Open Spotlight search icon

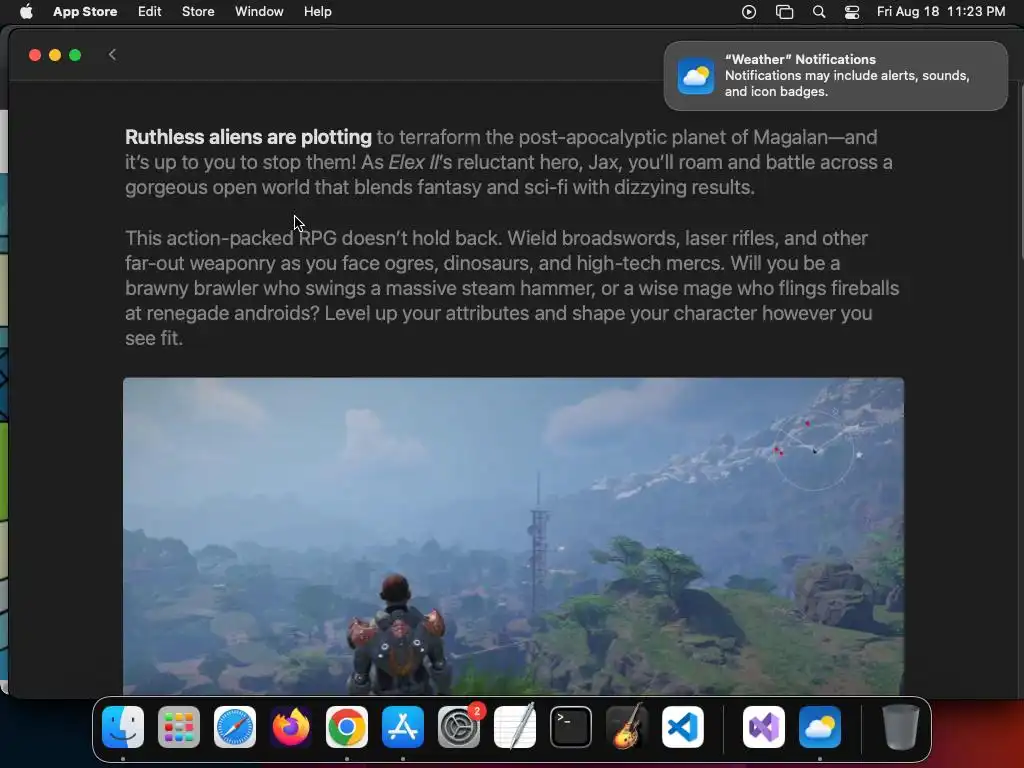coord(819,12)
